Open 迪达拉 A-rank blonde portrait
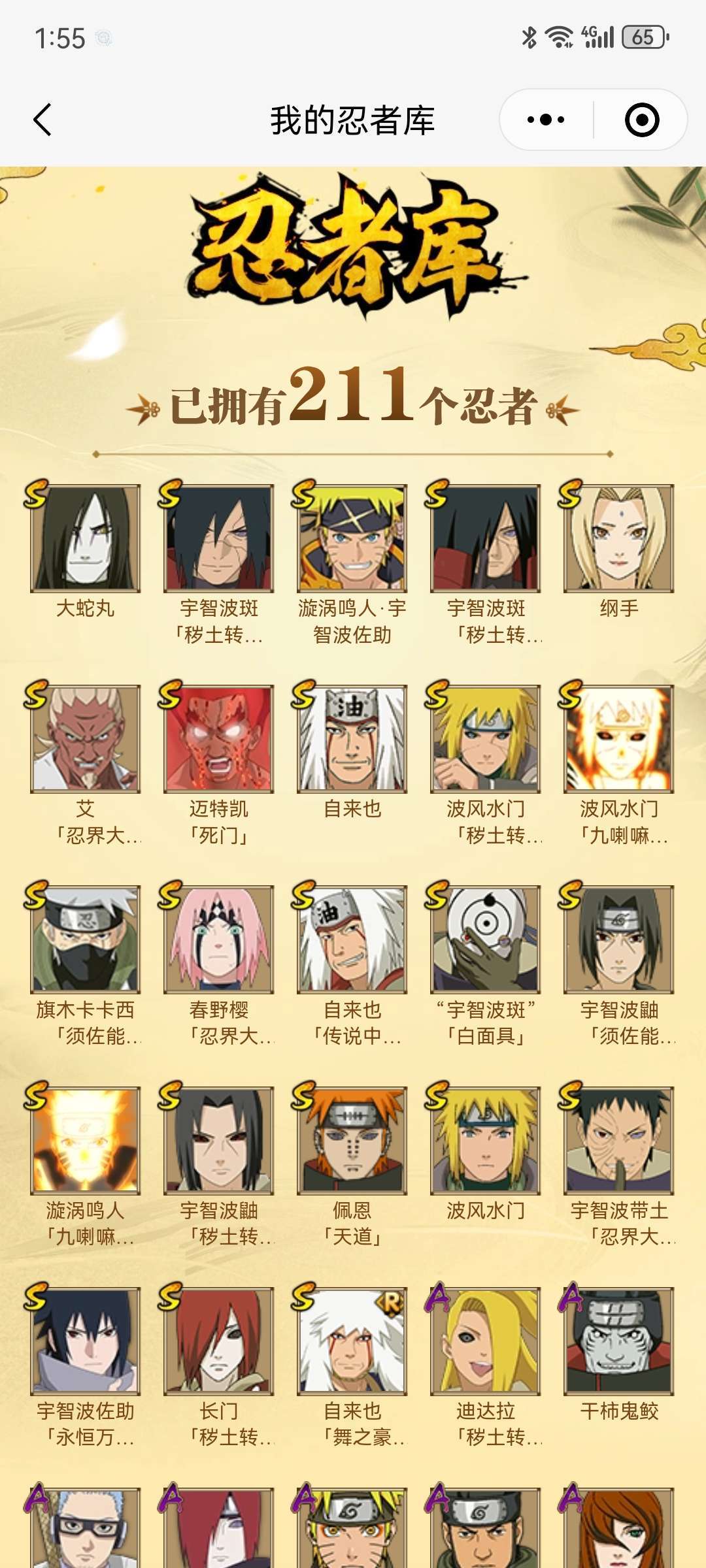This screenshot has width=706, height=1568. click(486, 1341)
